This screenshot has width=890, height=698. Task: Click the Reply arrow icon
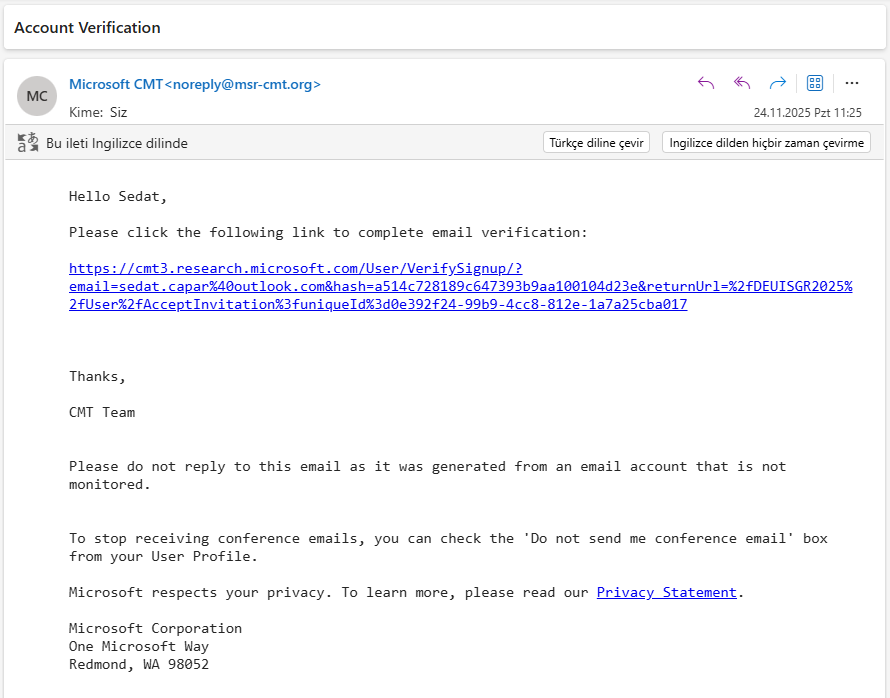tap(706, 83)
